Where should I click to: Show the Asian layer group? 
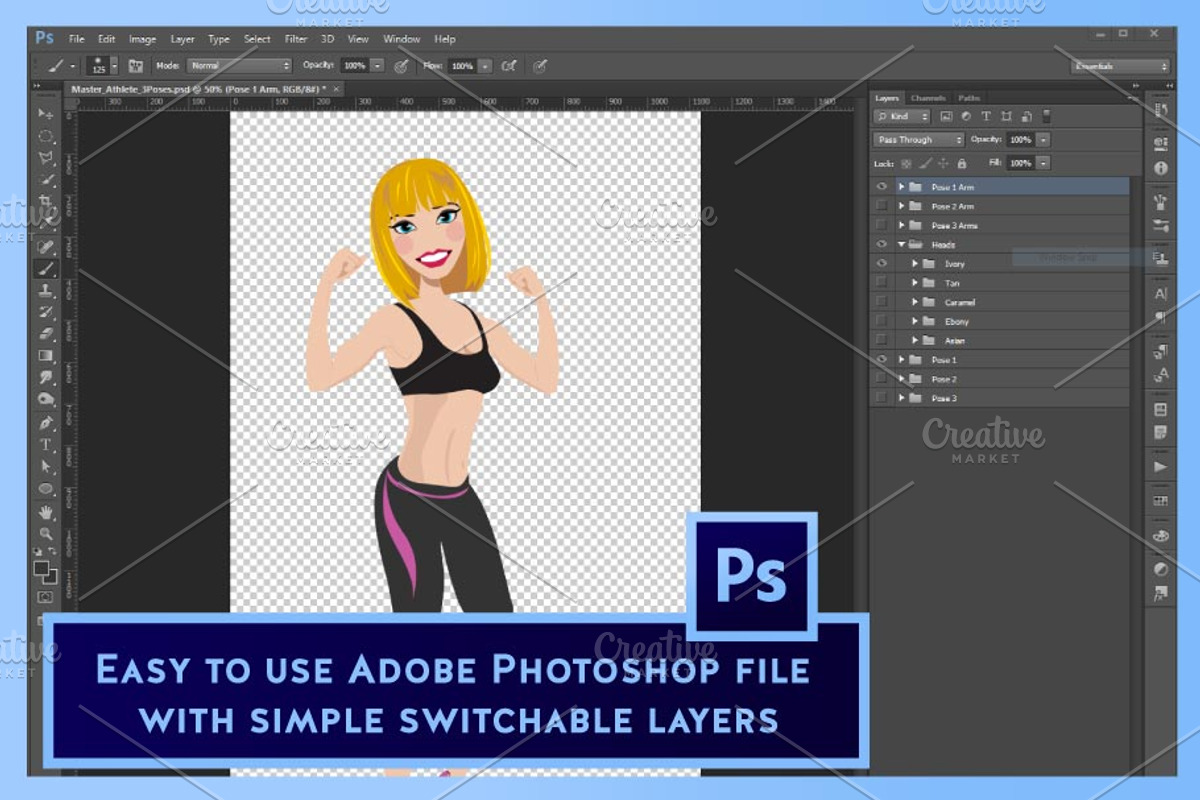tap(881, 340)
